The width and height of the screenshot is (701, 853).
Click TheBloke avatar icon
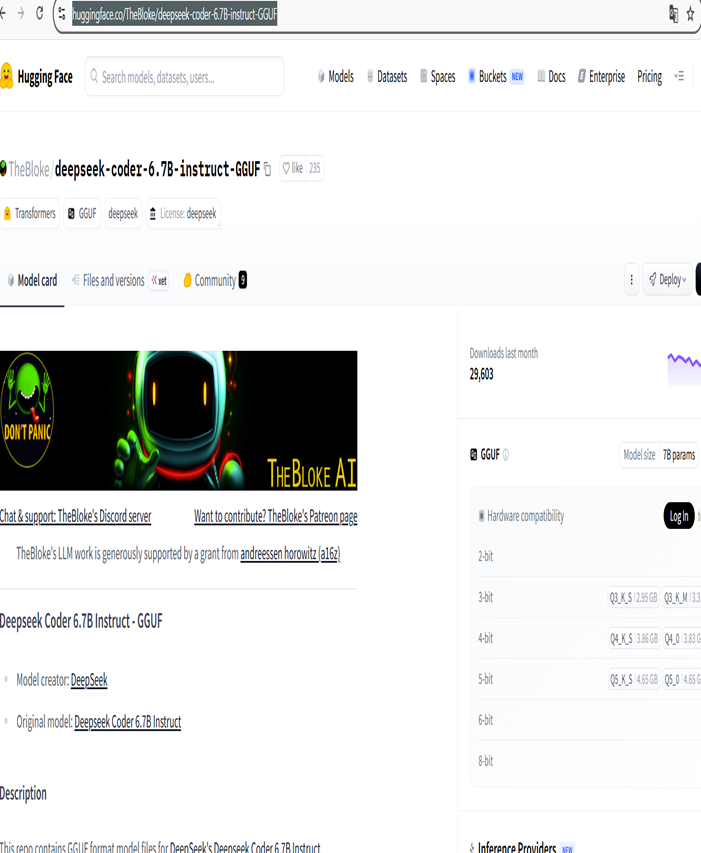(3, 169)
